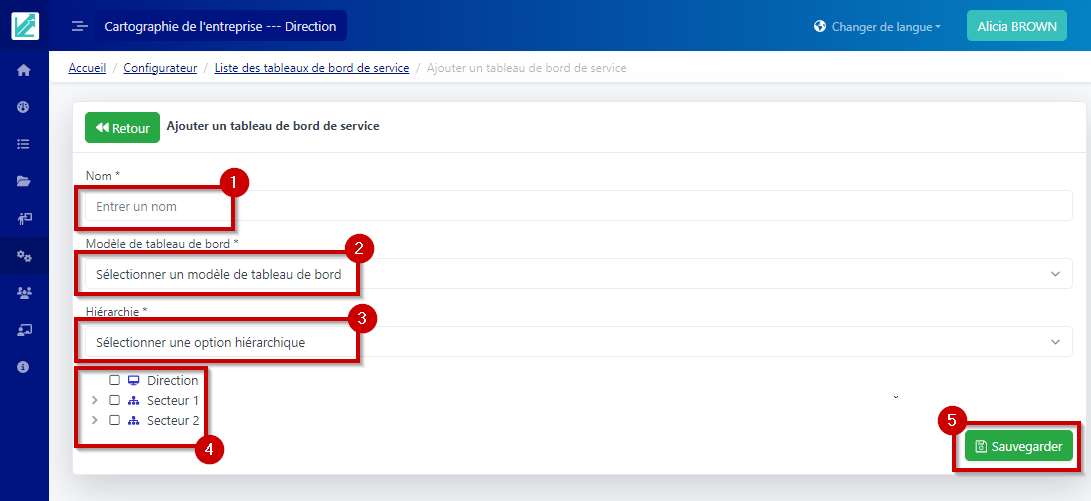Image resolution: width=1091 pixels, height=501 pixels.
Task: Open the Hiérarchie dropdown
Action: click(579, 342)
